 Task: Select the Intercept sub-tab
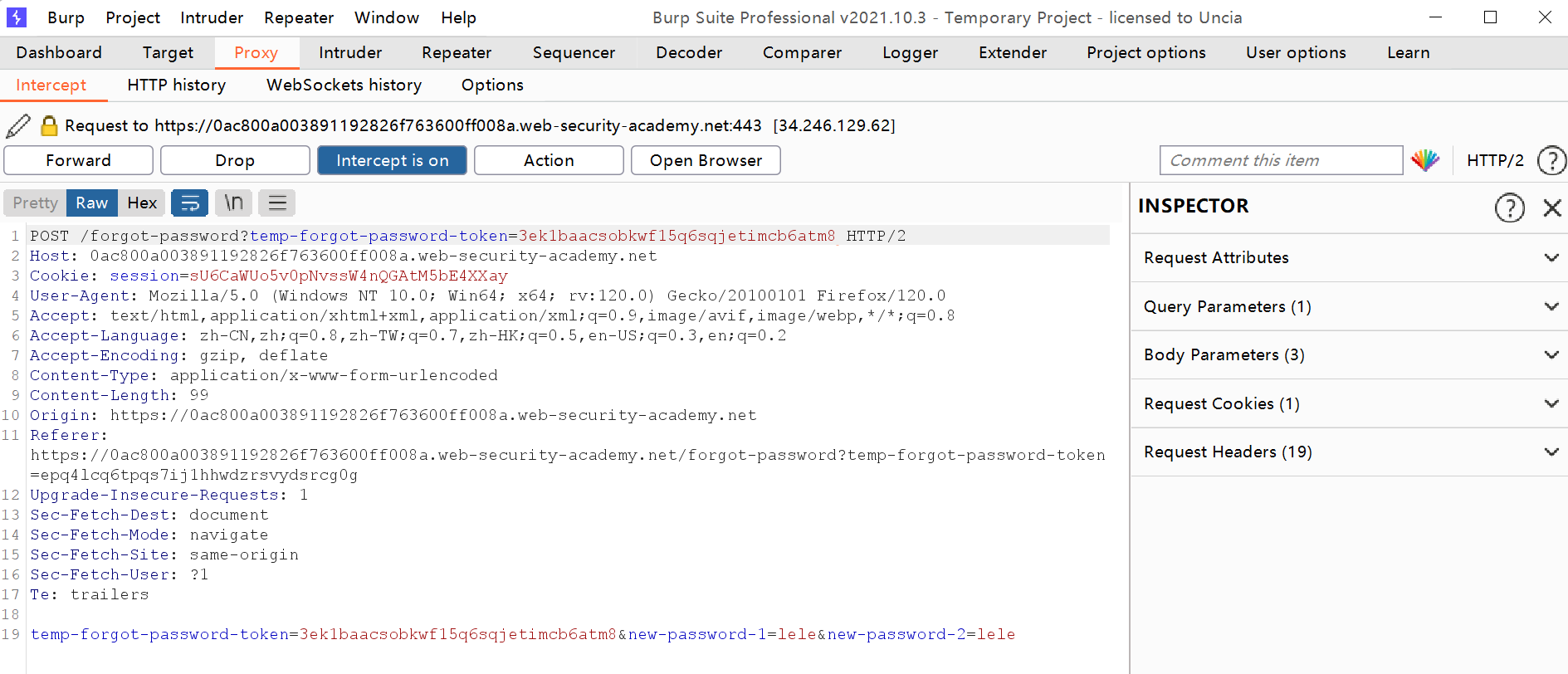(x=51, y=85)
